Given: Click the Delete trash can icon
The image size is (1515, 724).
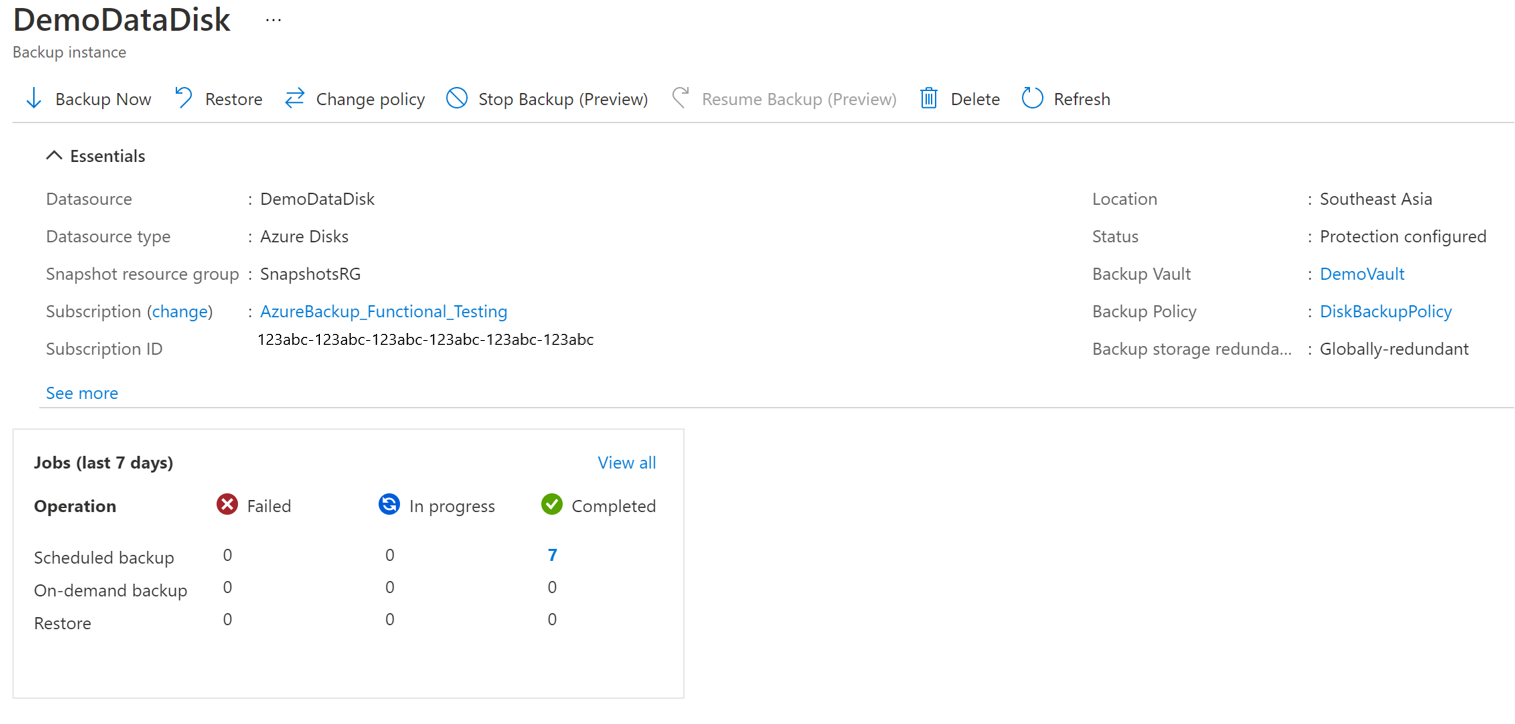Looking at the screenshot, I should (x=931, y=98).
